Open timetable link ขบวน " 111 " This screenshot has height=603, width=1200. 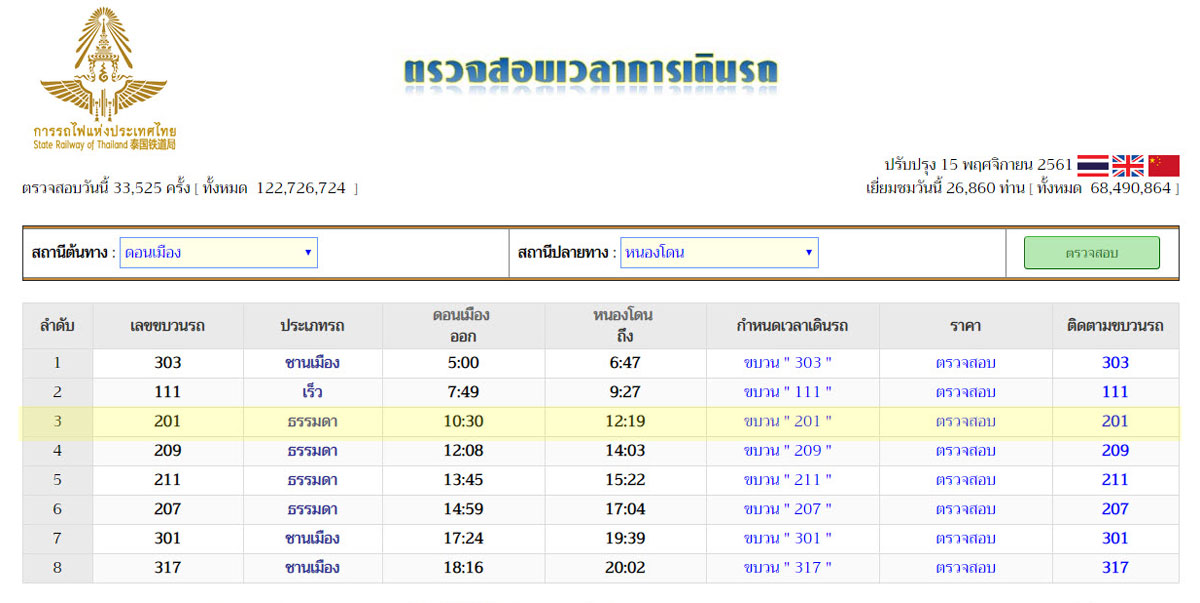788,392
